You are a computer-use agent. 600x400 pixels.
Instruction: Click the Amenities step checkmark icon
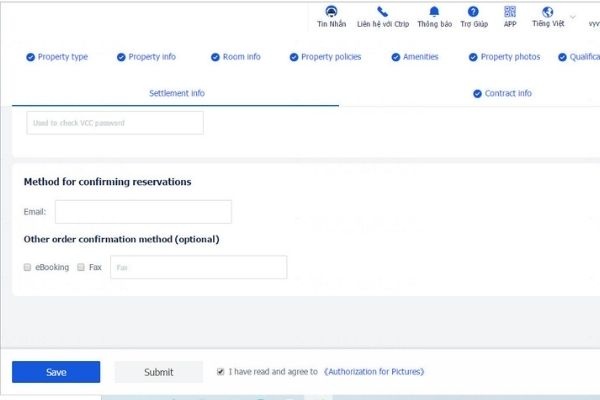(395, 57)
